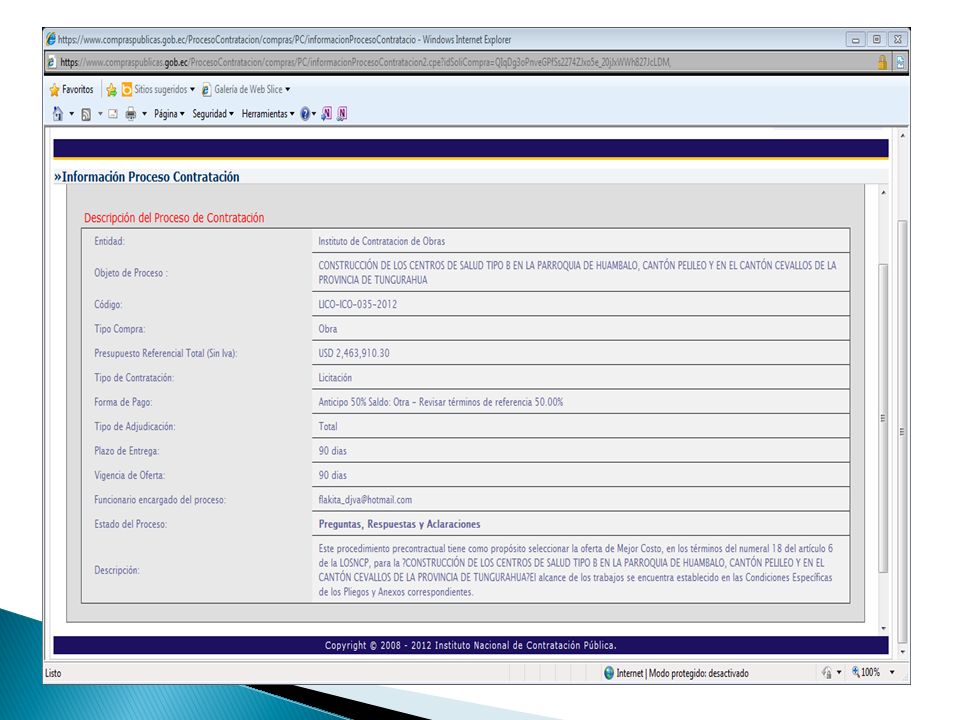Minimize the Internet Explorer window

[x=855, y=40]
